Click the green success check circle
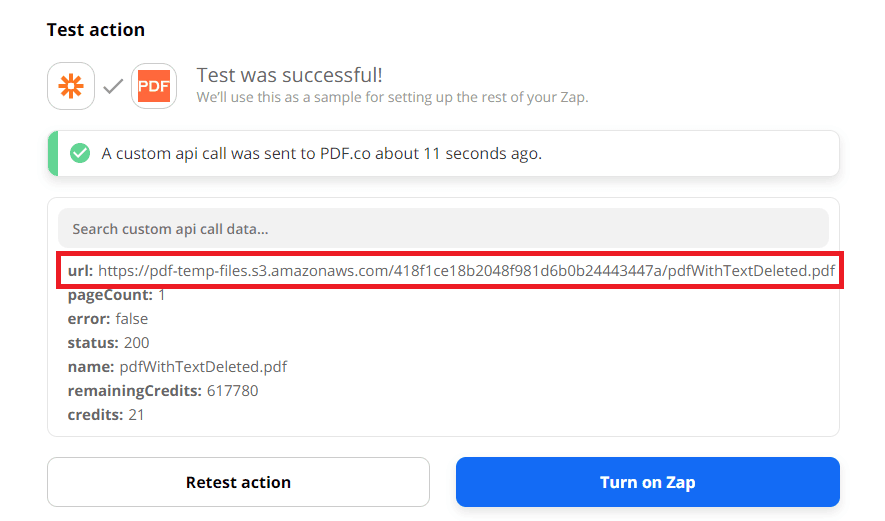The image size is (885, 521). [80, 153]
